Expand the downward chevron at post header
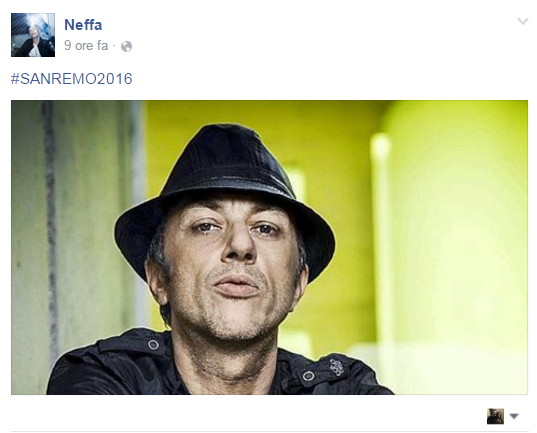The width and height of the screenshot is (537, 433). click(523, 22)
